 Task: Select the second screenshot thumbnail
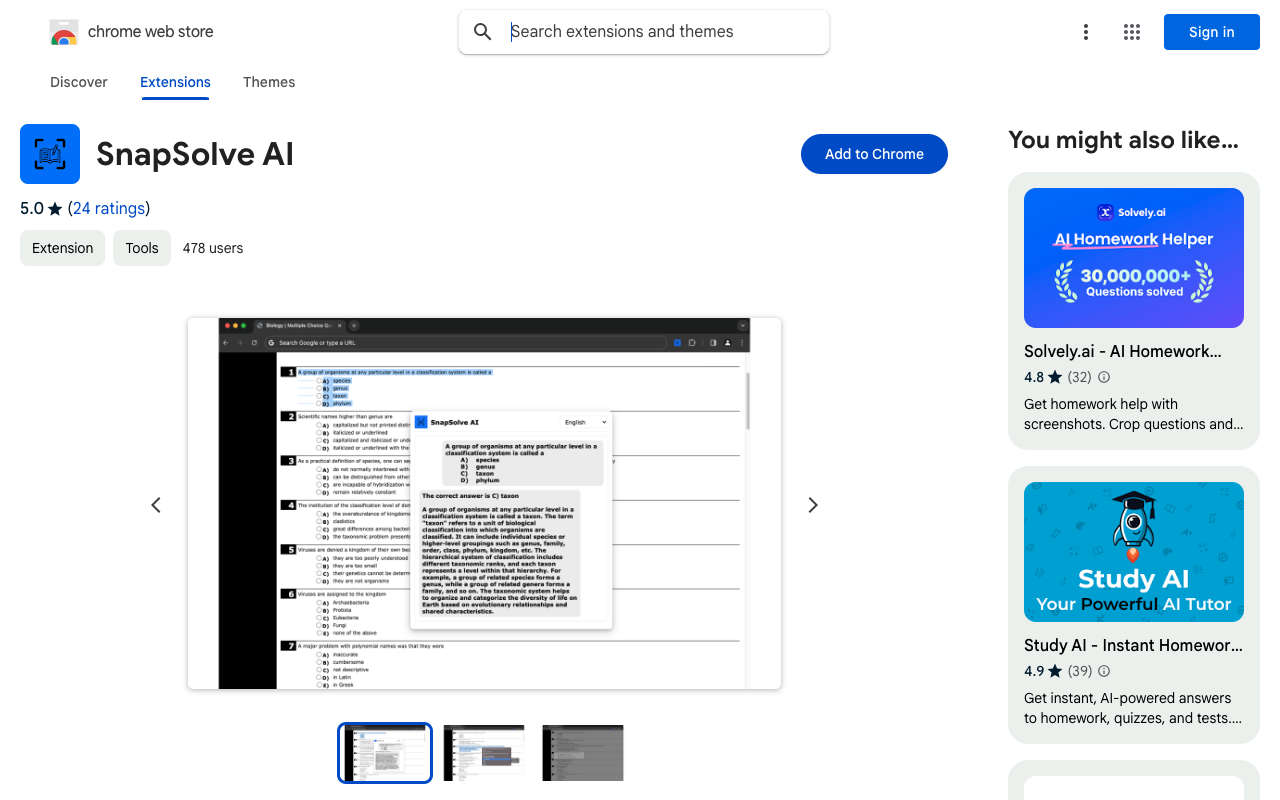pos(484,753)
